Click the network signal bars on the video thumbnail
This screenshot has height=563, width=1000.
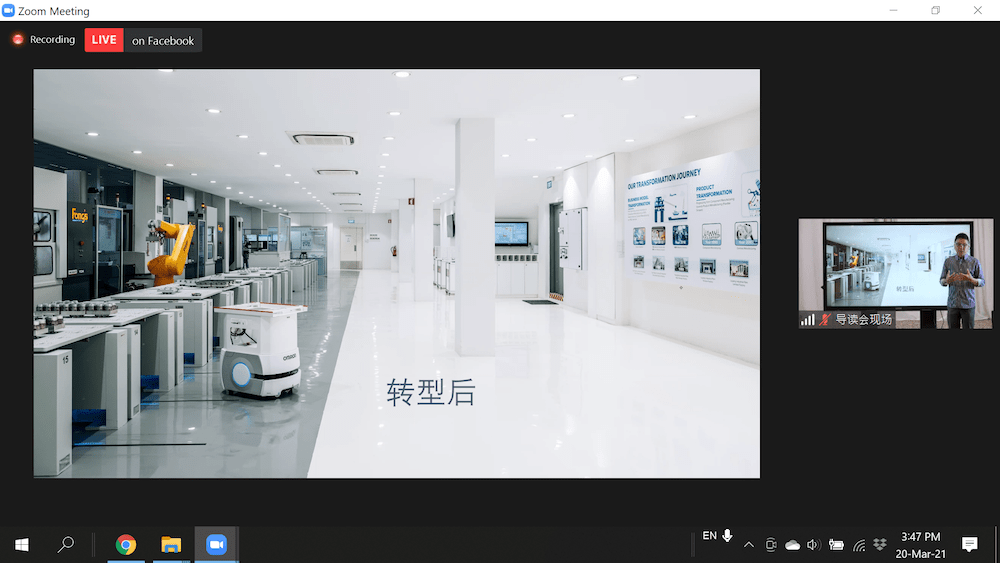[x=807, y=320]
